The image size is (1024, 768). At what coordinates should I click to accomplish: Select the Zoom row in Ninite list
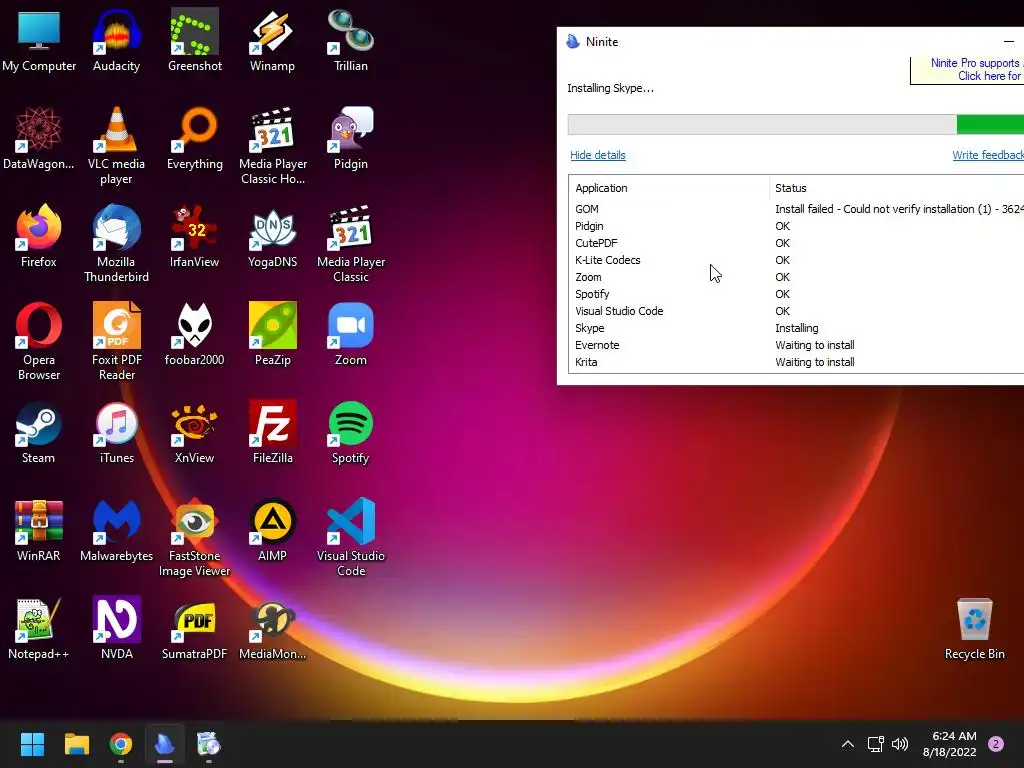[x=796, y=277]
